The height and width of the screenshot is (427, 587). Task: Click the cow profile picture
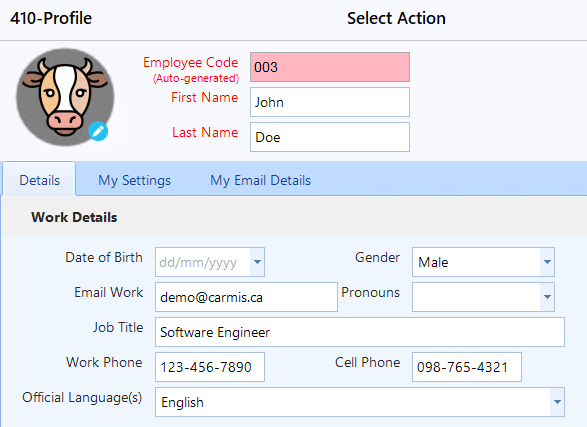65,97
